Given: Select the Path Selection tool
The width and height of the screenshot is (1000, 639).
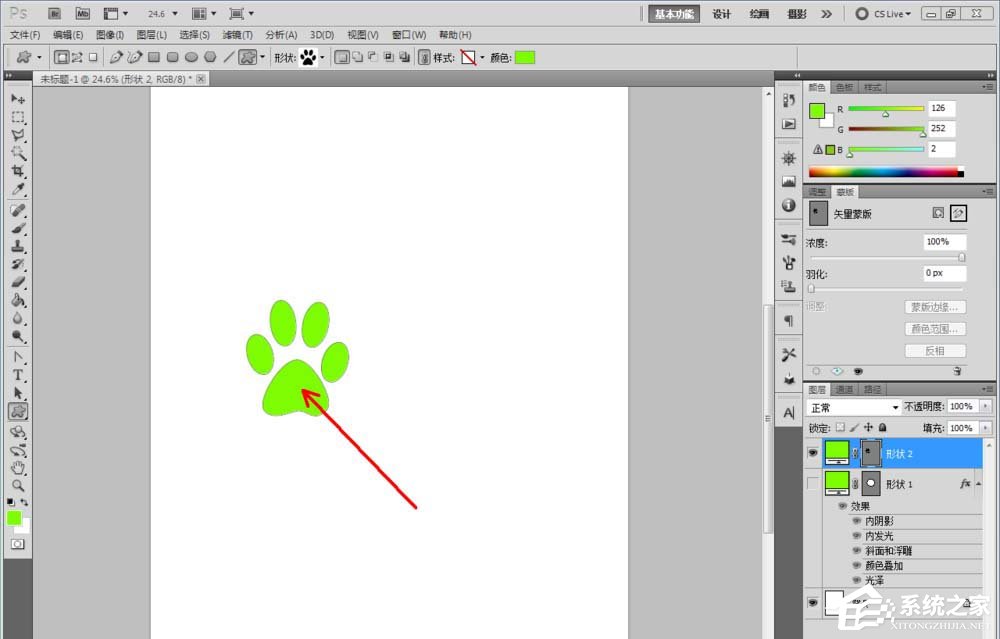Looking at the screenshot, I should (x=18, y=393).
